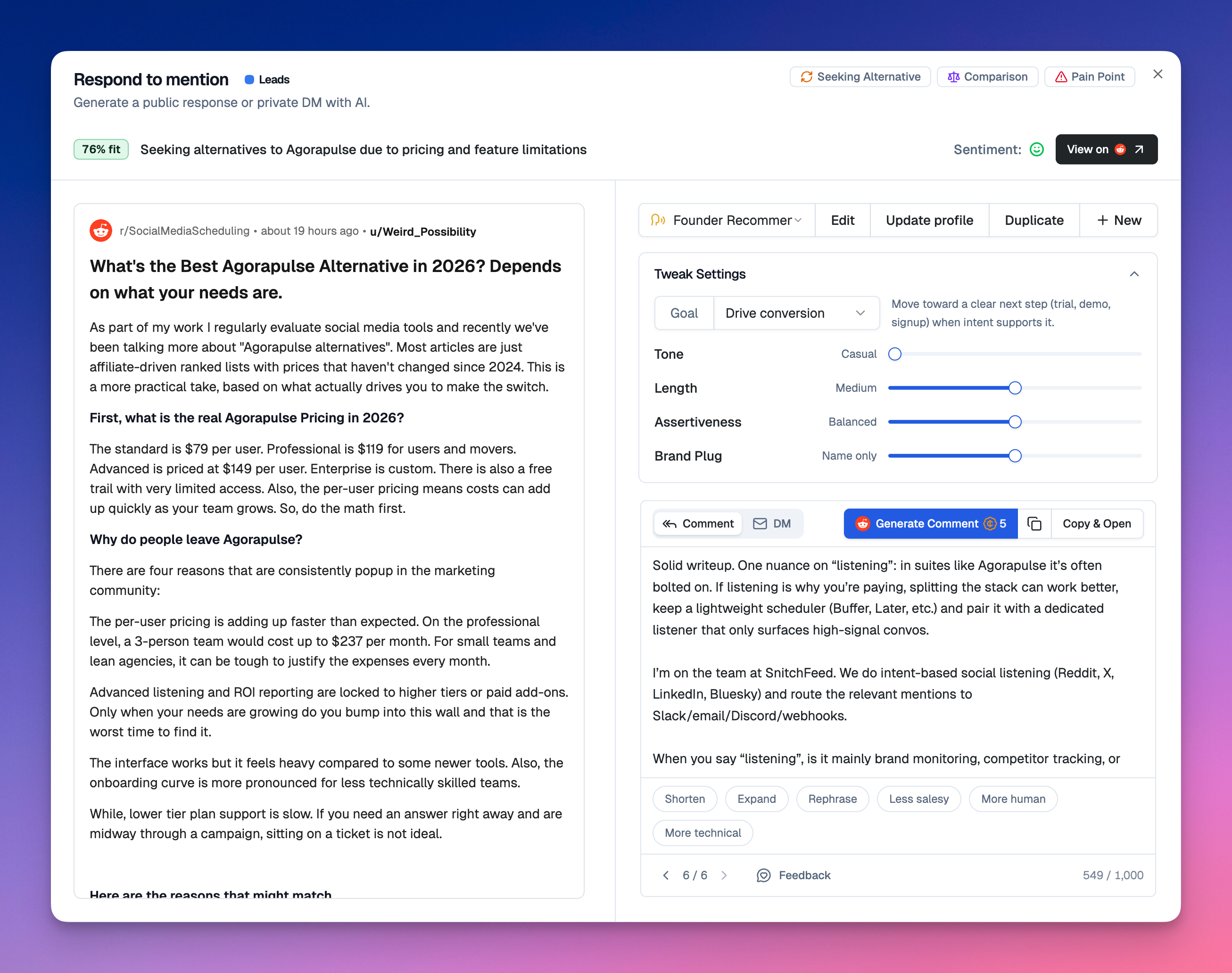The image size is (1232, 973).
Task: Click the Comparison tag
Action: tap(987, 77)
